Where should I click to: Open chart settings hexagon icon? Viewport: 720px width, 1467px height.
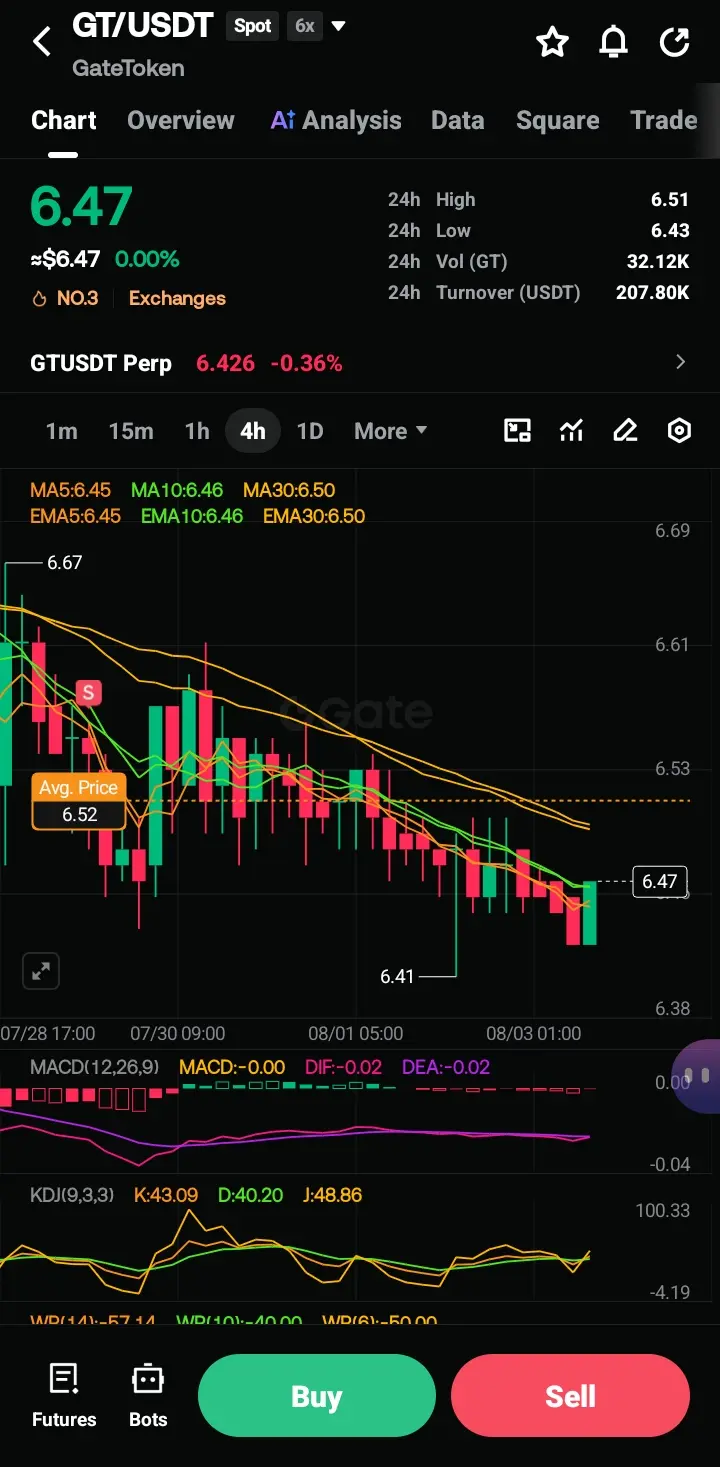[x=679, y=431]
